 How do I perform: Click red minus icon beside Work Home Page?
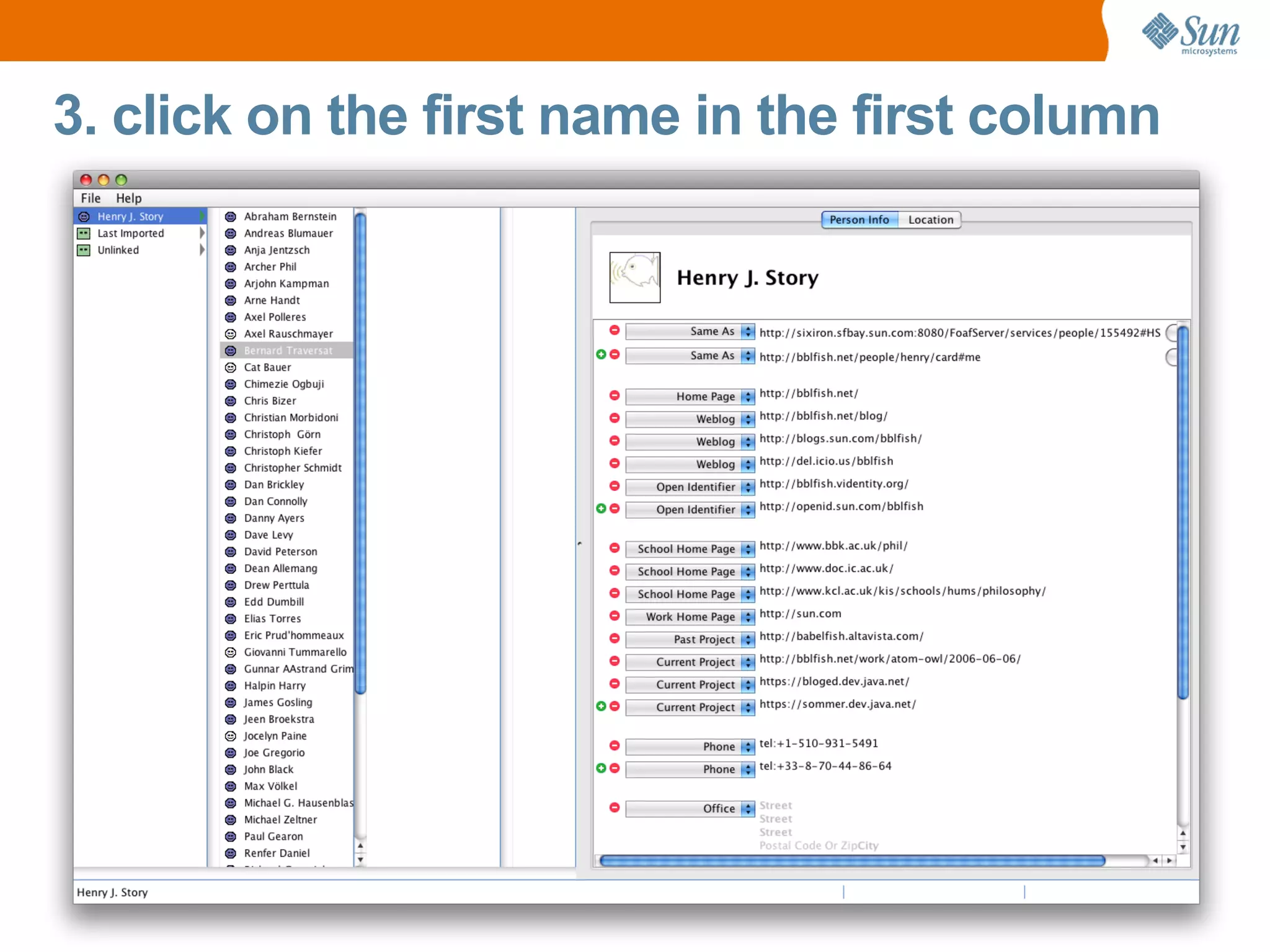click(615, 616)
